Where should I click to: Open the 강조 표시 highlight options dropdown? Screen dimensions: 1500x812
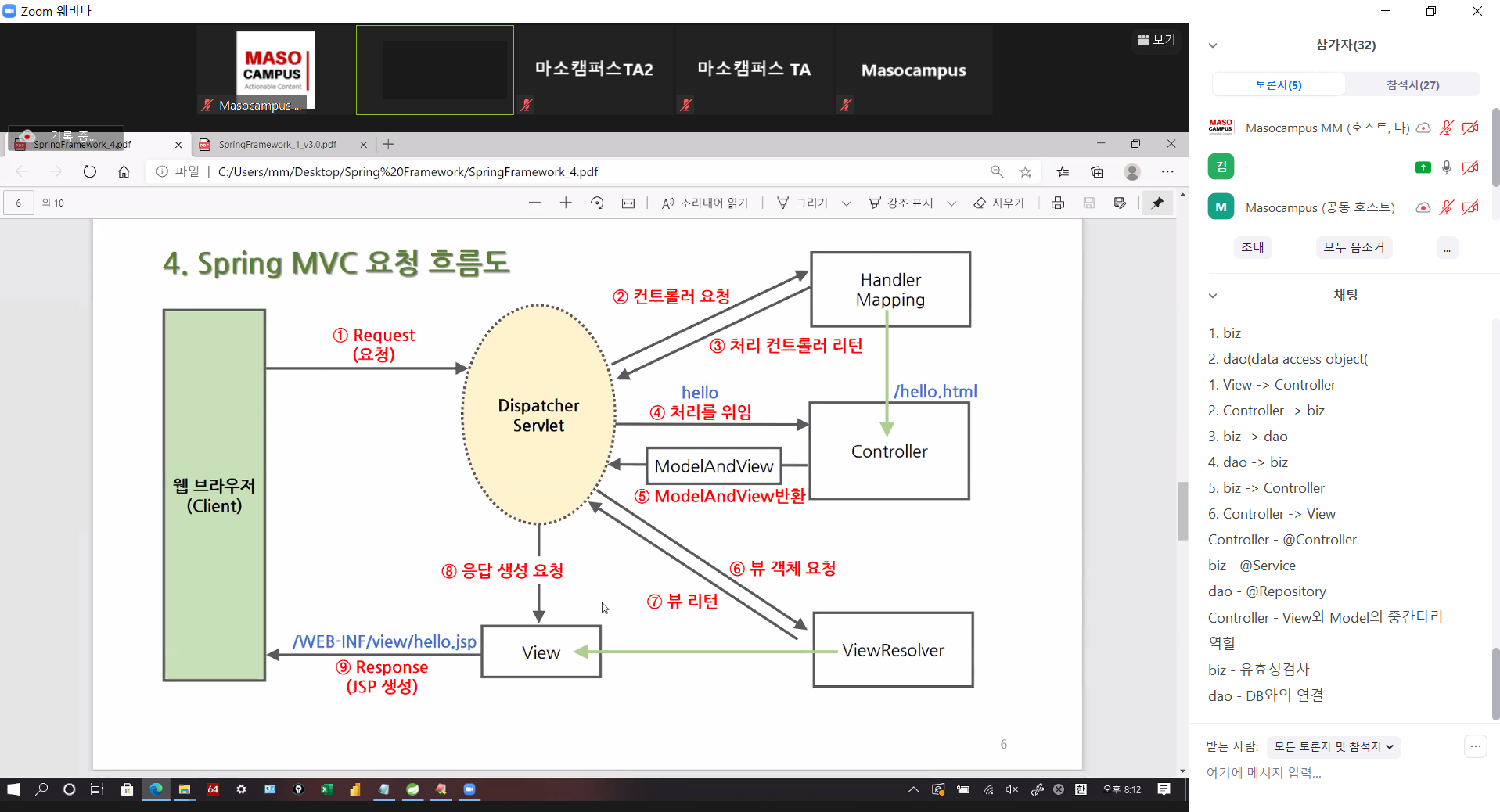coord(951,203)
